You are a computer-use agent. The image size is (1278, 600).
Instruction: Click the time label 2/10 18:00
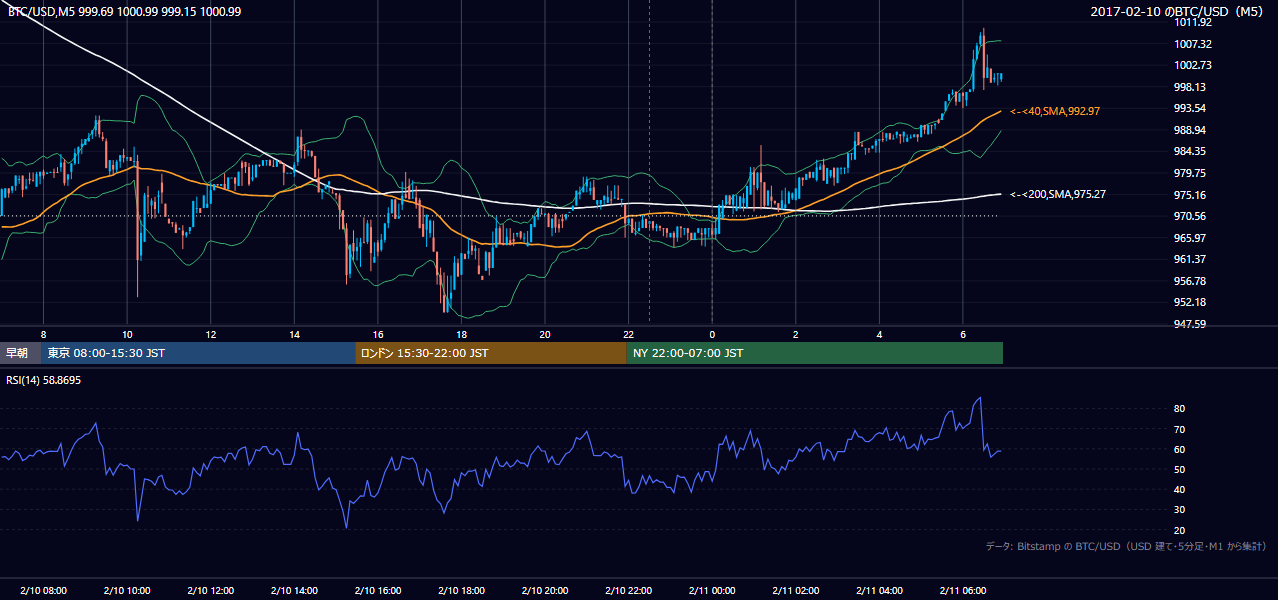(461, 591)
